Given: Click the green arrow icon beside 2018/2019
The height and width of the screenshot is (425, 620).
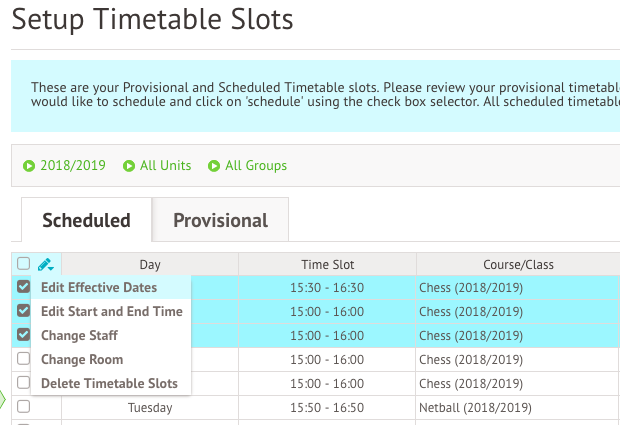Looking at the screenshot, I should [x=29, y=166].
